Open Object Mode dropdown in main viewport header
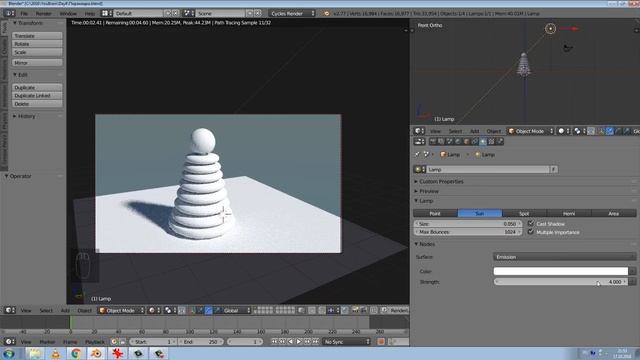 tap(122, 310)
